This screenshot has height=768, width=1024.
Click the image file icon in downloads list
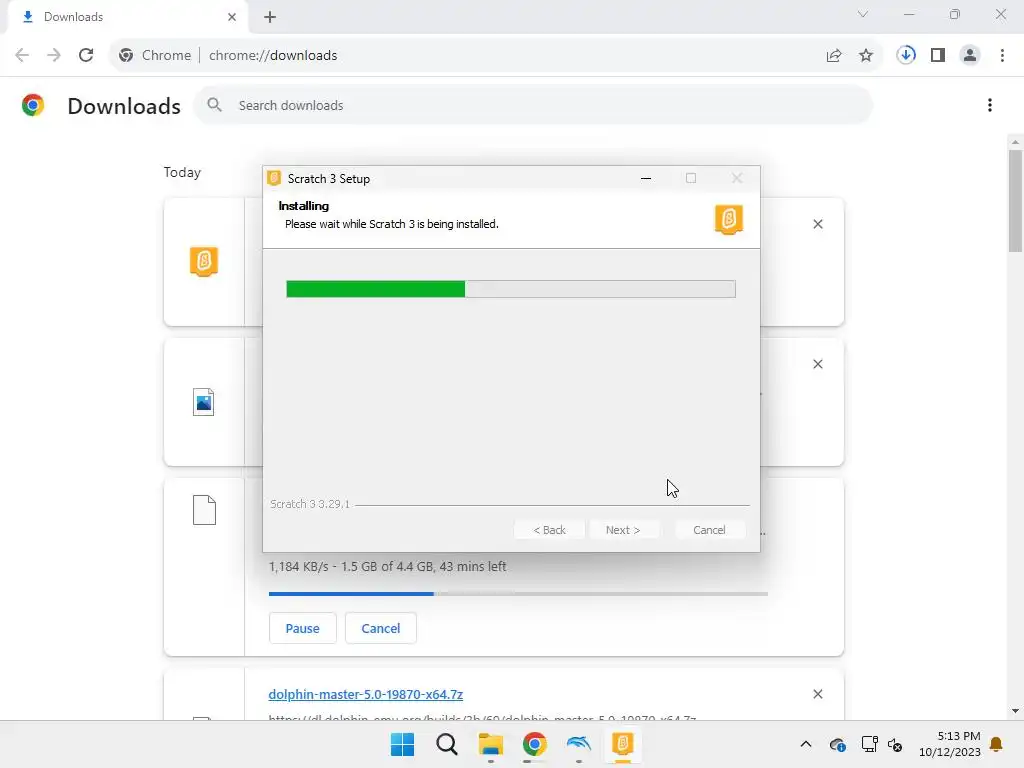click(x=204, y=402)
